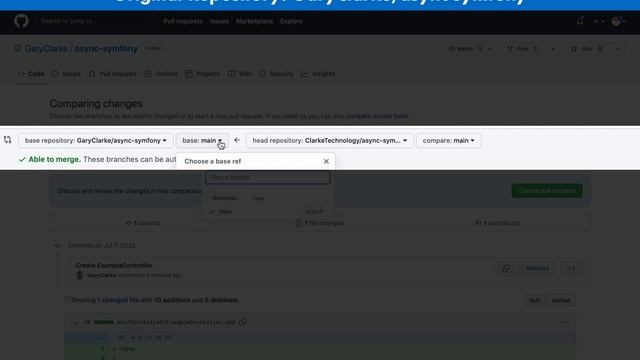The width and height of the screenshot is (640, 360).
Task: Open Issues in top navigation
Action: (x=219, y=21)
